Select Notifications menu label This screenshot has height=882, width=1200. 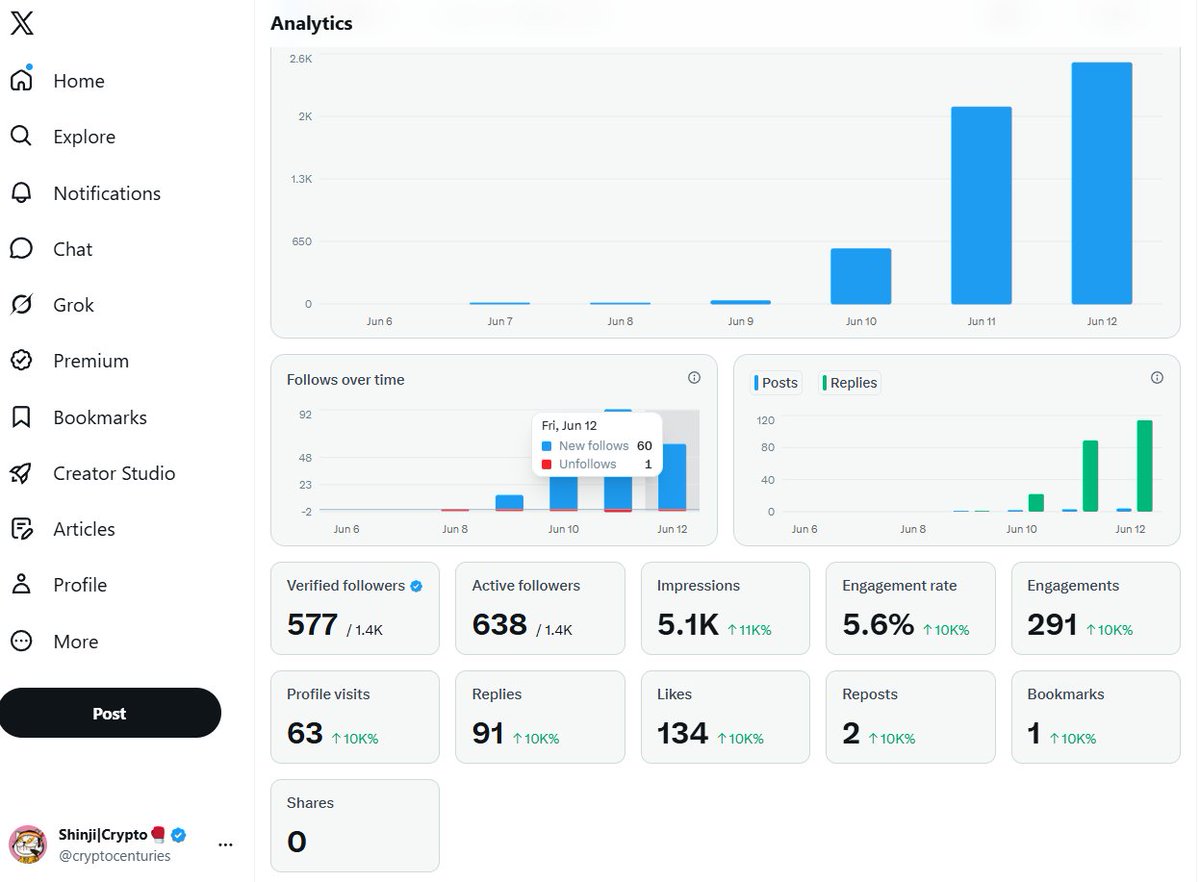point(107,193)
